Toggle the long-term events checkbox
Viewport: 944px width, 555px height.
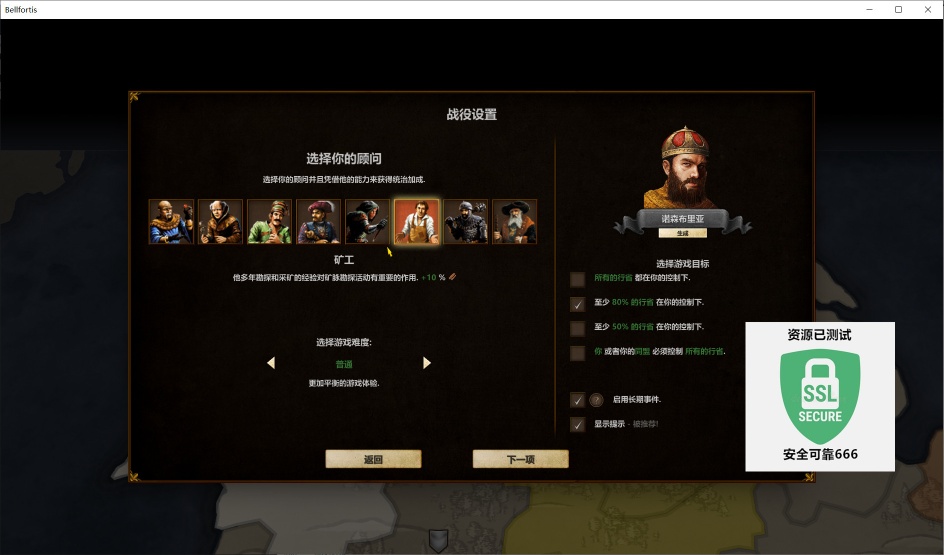click(577, 400)
